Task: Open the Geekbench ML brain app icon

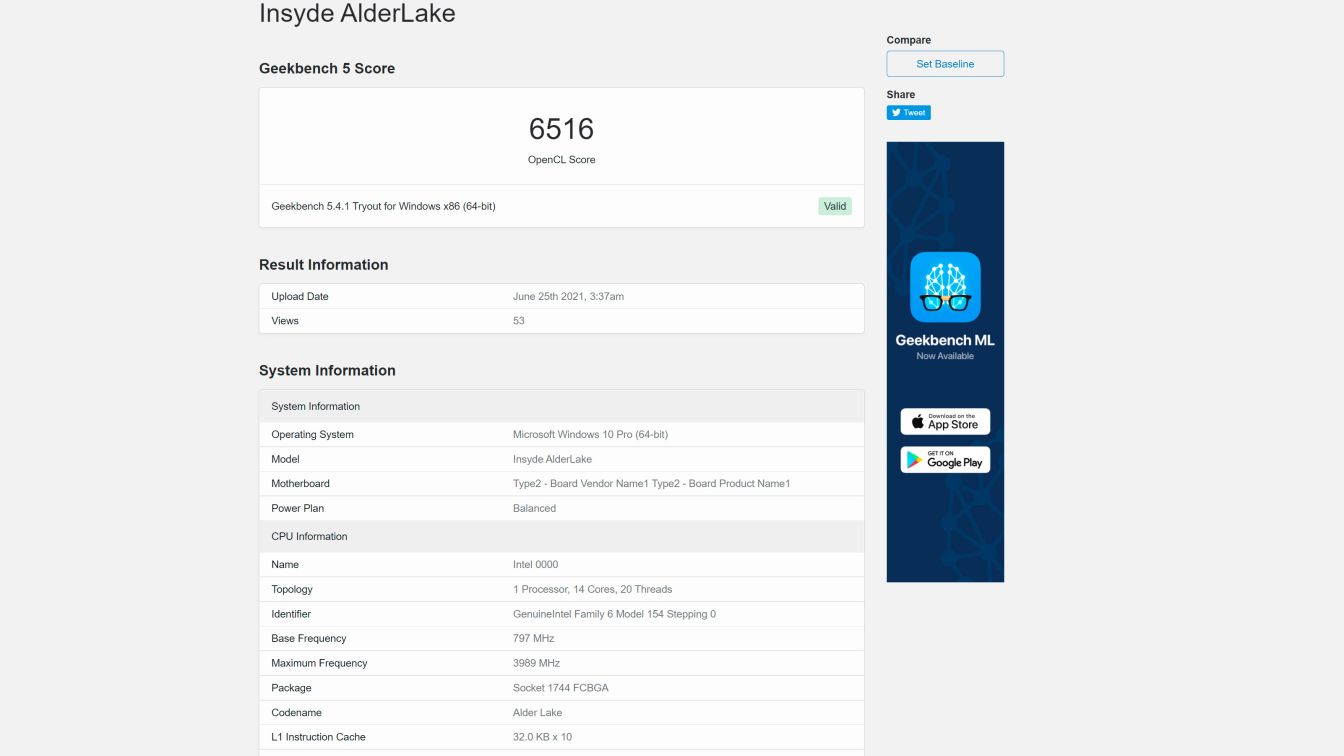Action: [x=945, y=287]
